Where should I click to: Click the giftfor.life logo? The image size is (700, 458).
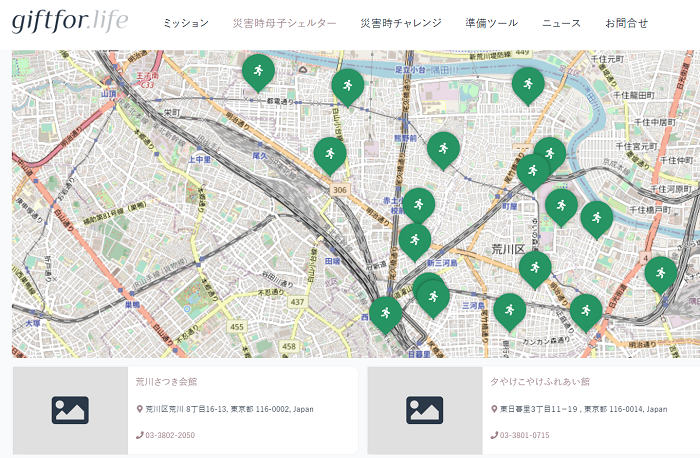coord(70,21)
